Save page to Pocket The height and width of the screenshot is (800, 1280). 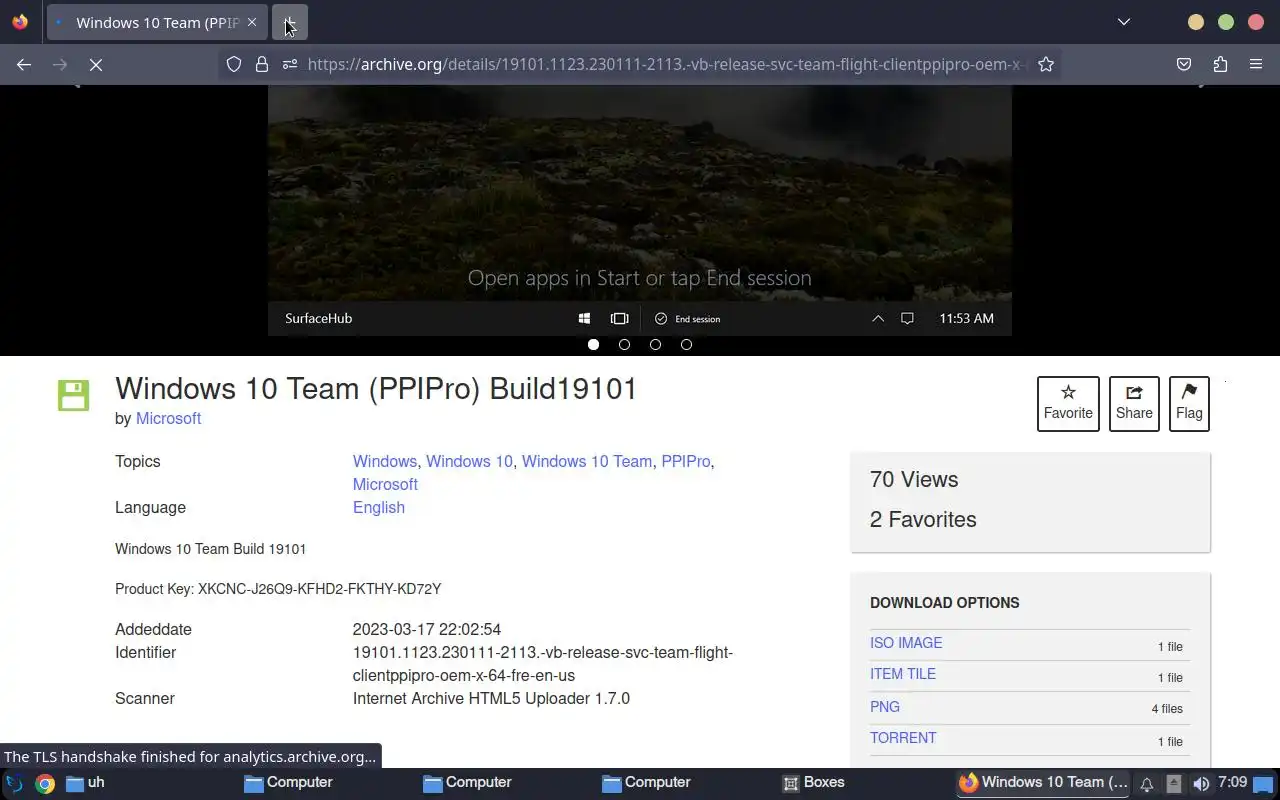pos(1184,64)
